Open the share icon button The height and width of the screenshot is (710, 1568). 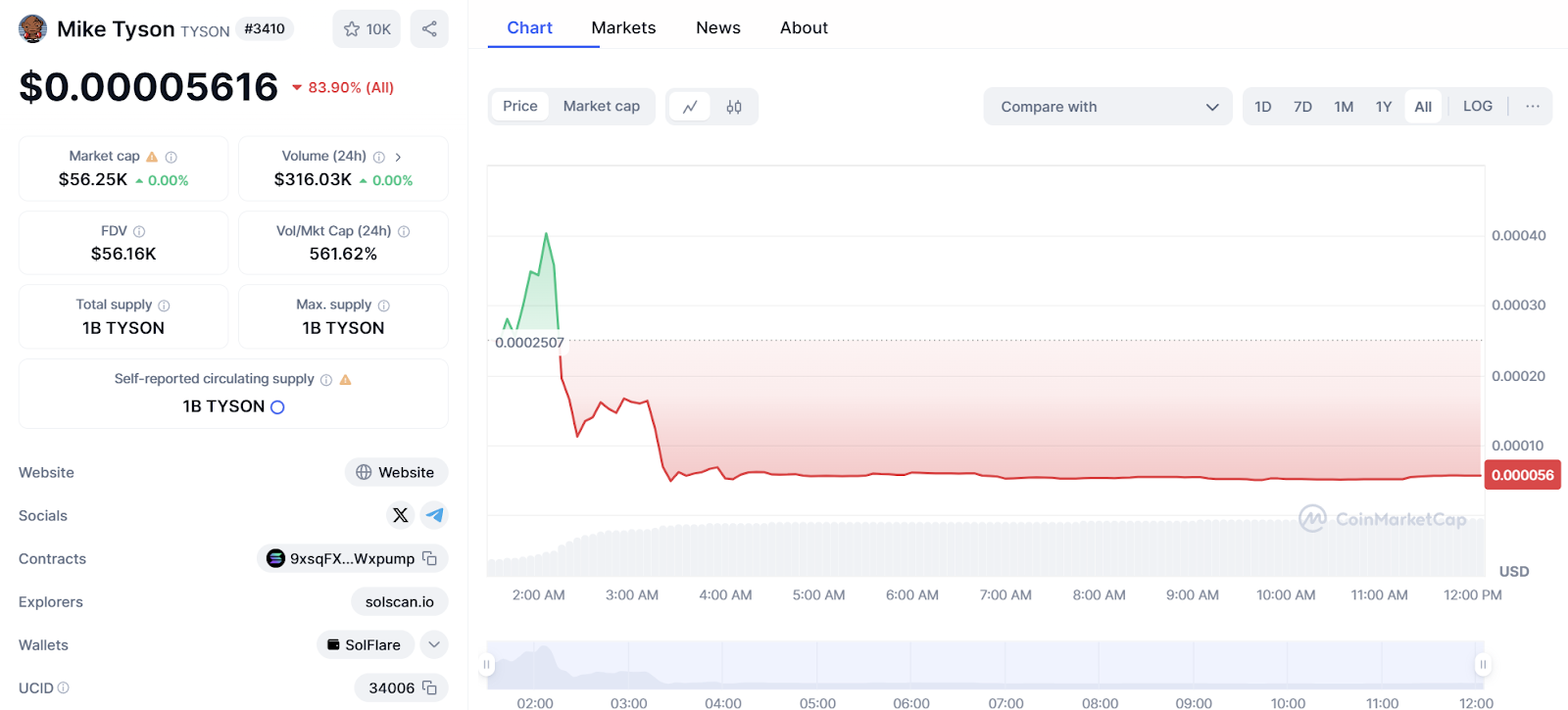pyautogui.click(x=429, y=28)
